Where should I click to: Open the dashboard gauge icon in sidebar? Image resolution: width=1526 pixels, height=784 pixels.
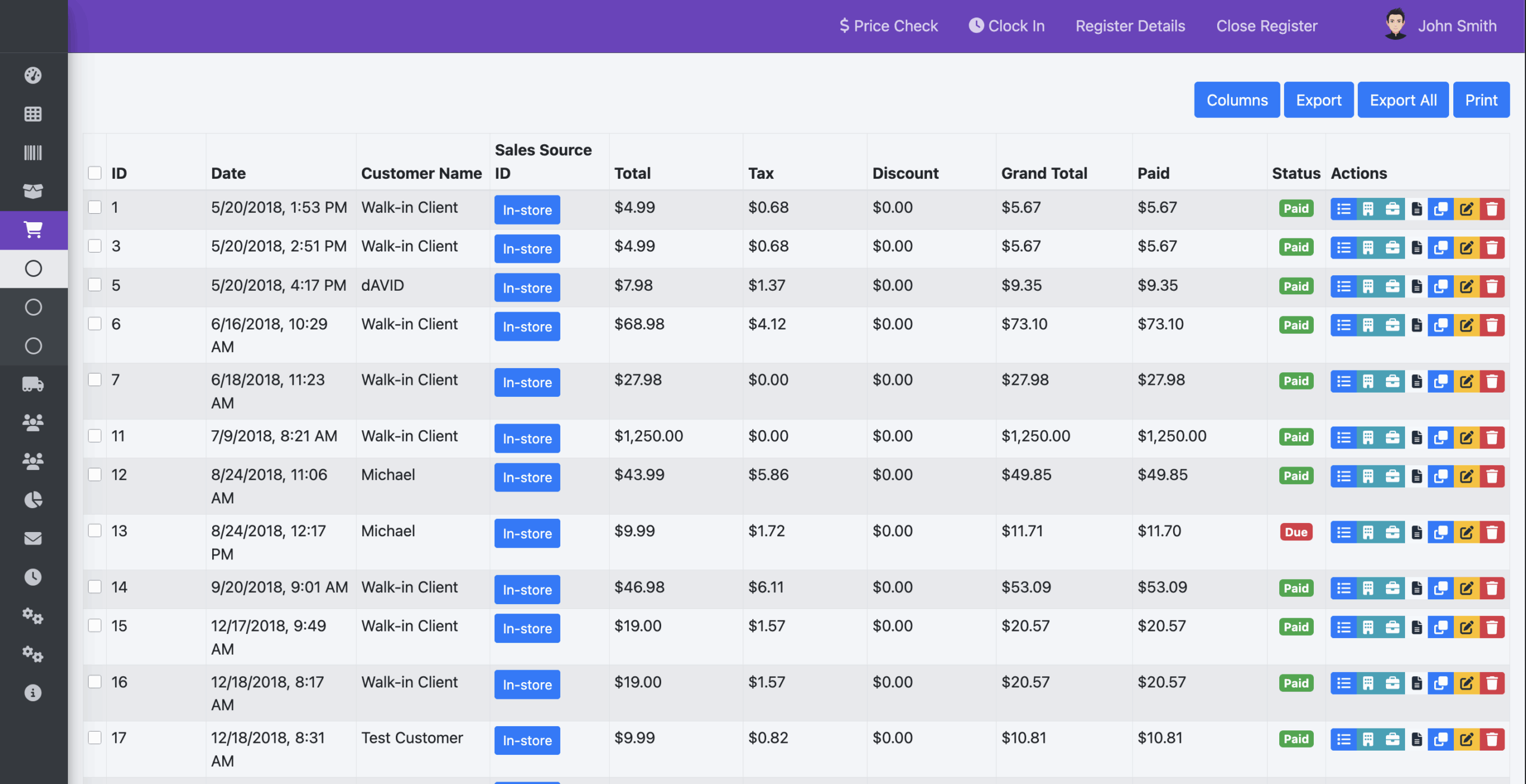click(x=33, y=75)
